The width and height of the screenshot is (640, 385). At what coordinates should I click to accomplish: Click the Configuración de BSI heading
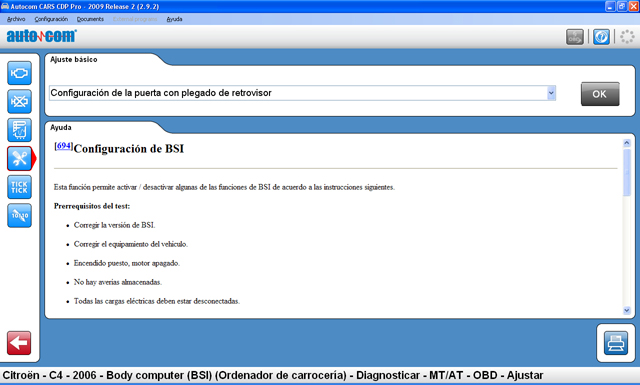tap(129, 149)
